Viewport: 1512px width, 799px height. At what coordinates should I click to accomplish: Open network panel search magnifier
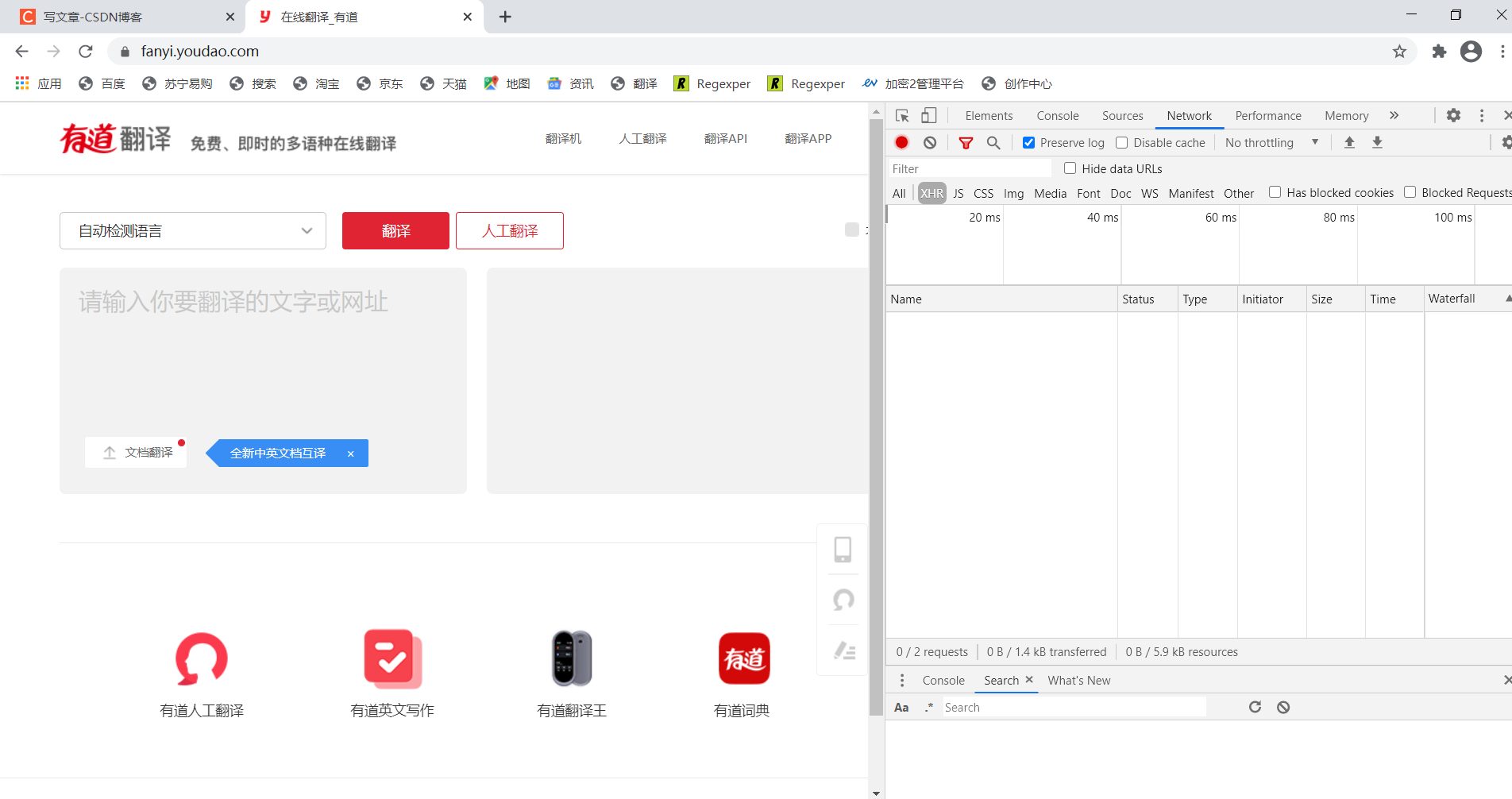(x=993, y=142)
